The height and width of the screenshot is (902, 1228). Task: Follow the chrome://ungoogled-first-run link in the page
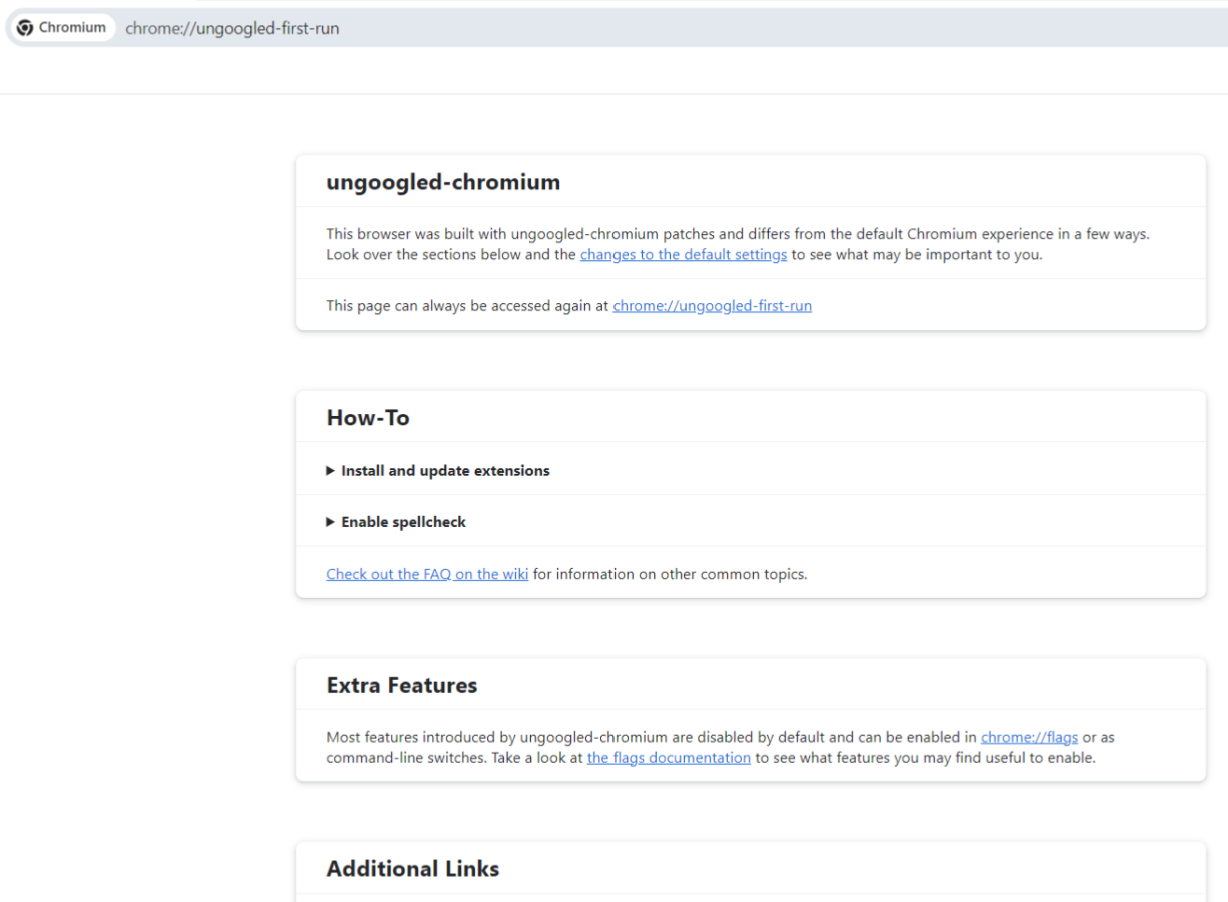coord(712,306)
